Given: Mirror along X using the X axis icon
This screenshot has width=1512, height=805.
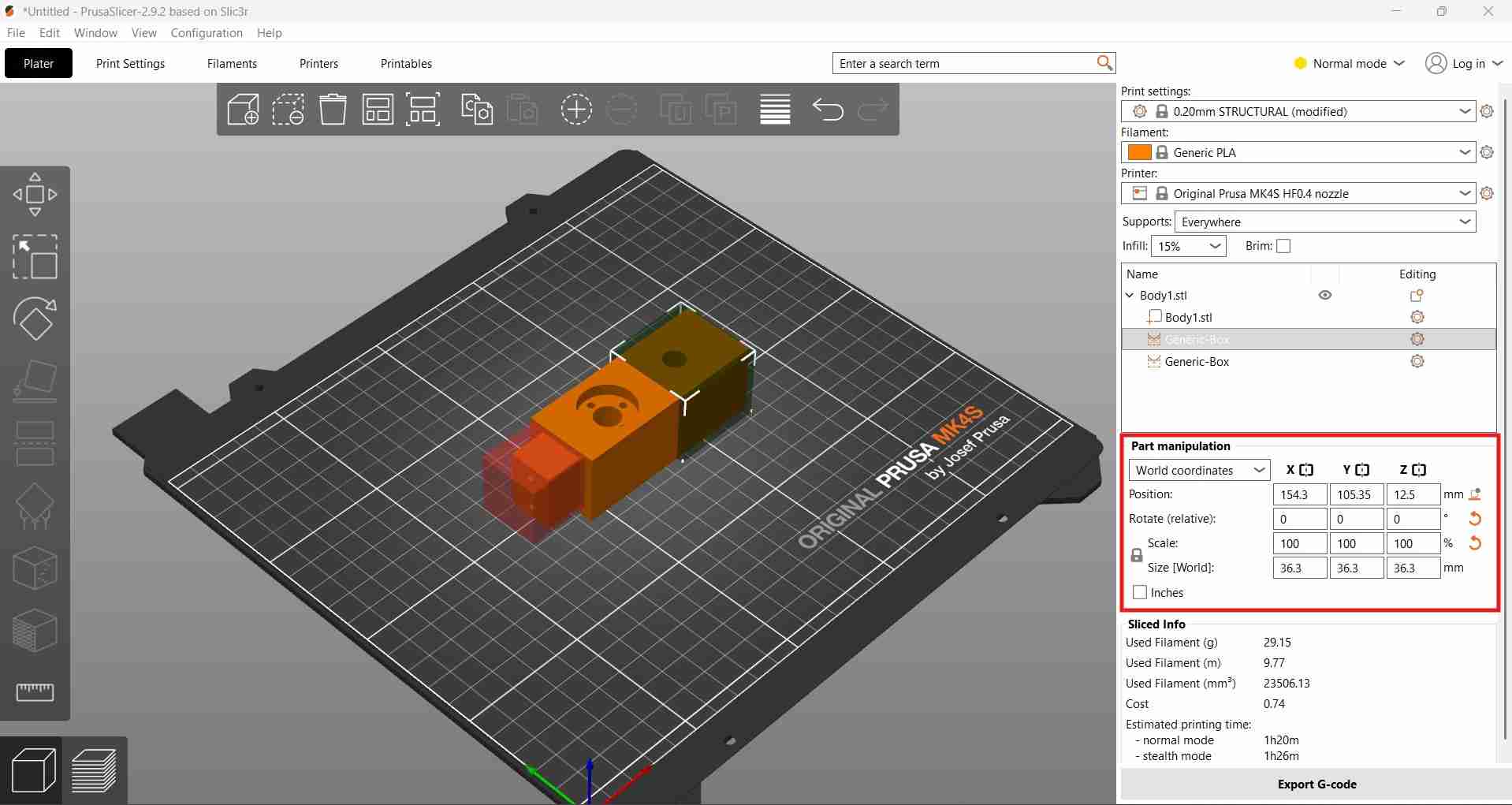Looking at the screenshot, I should 1306,470.
